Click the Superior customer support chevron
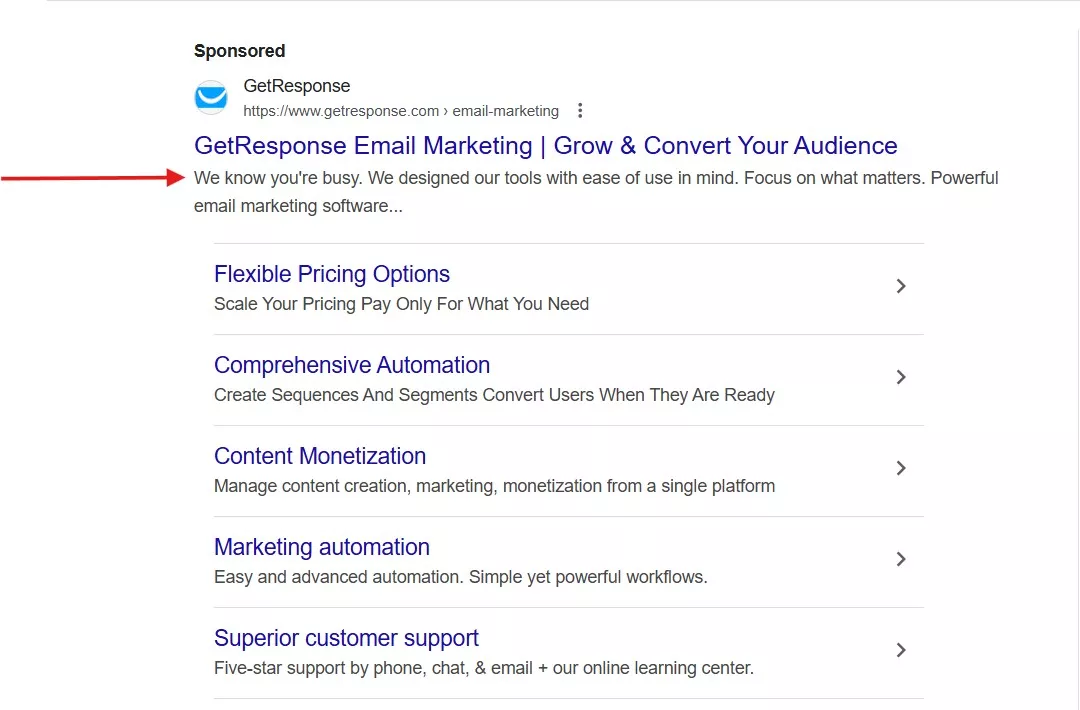Screen dimensions: 1080x710 [901, 650]
